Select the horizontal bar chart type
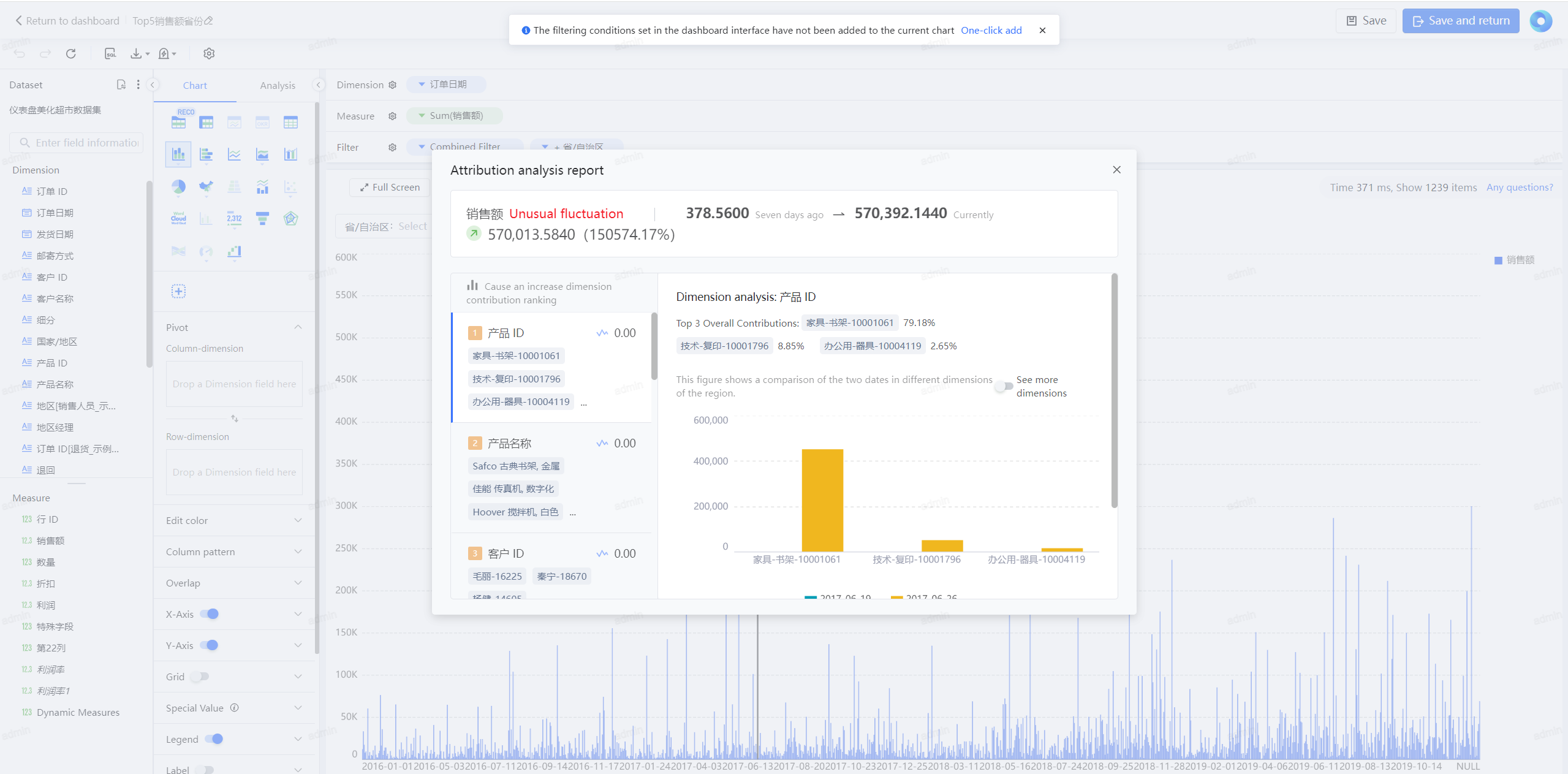The image size is (1568, 774). 206,154
